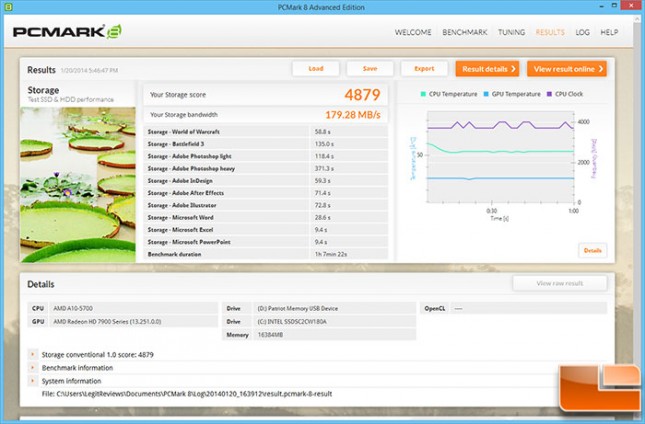This screenshot has width=645, height=424.
Task: Switch to the BENCHMARK tab
Action: [x=465, y=32]
